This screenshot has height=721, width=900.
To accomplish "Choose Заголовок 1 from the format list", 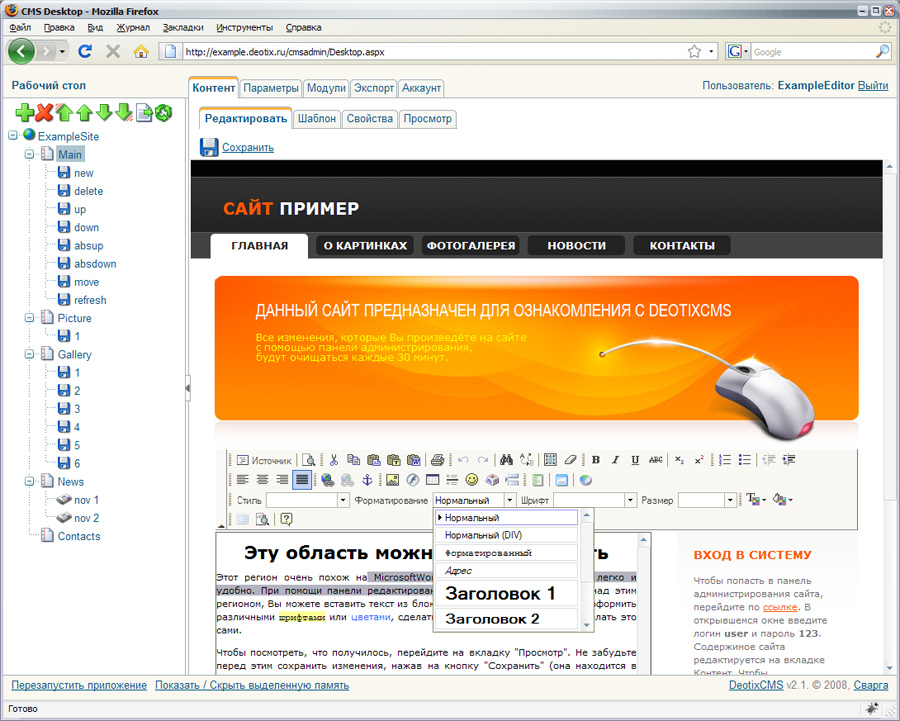I will [500, 593].
